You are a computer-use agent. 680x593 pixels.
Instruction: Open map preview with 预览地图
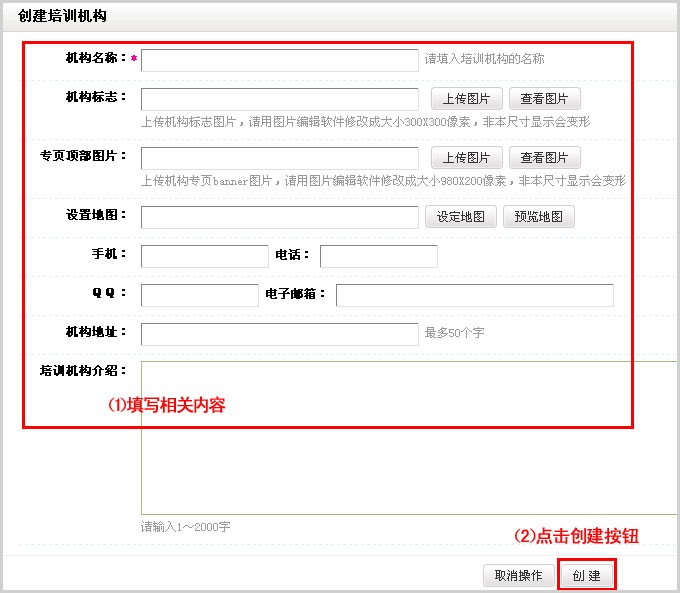538,217
